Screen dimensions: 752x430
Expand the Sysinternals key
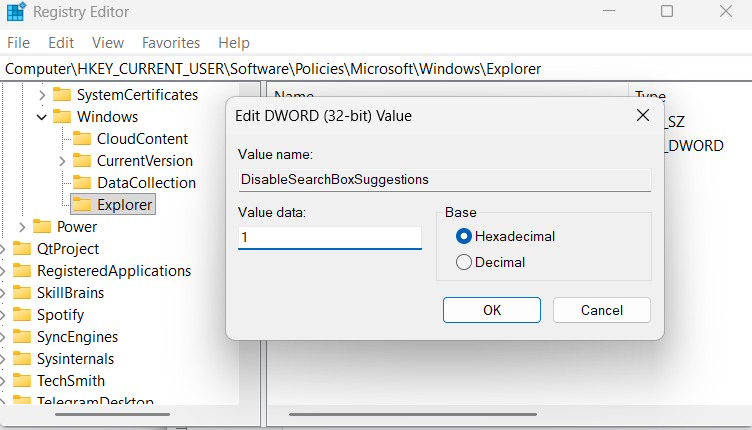[x=2, y=359]
